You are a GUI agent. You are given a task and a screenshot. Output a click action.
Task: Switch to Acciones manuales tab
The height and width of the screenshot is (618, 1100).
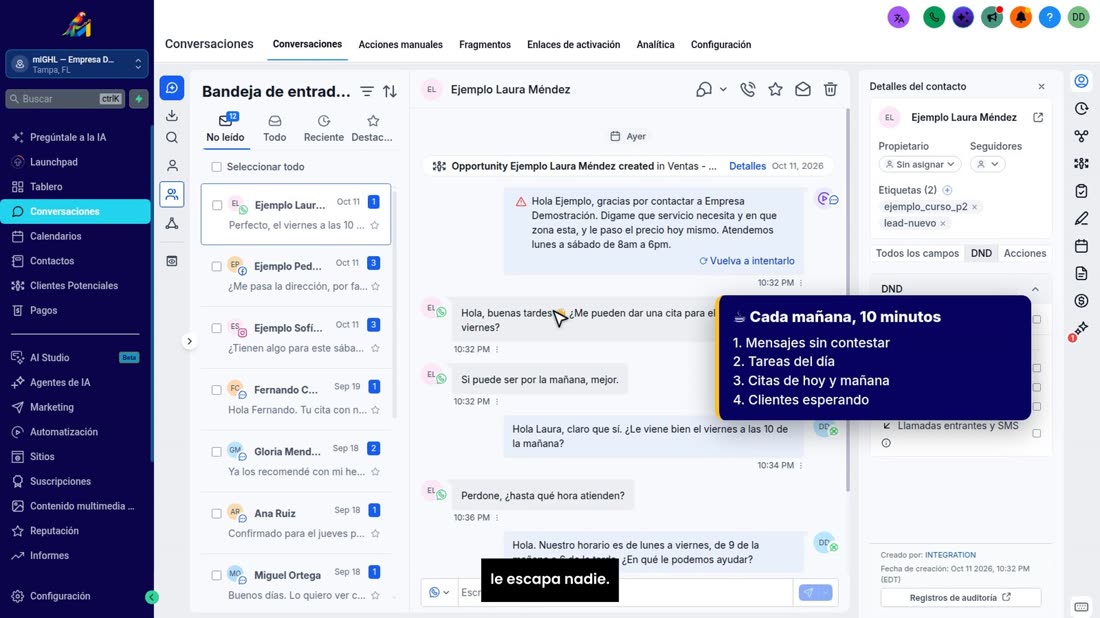tap(401, 45)
